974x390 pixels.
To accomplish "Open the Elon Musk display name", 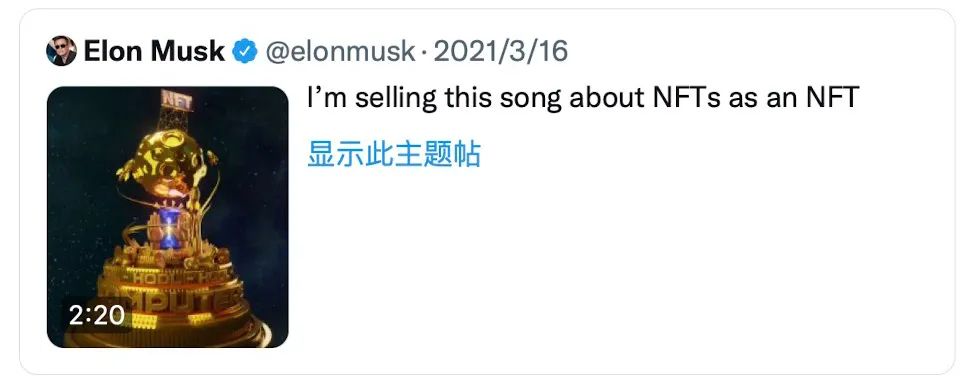I will click(x=154, y=51).
